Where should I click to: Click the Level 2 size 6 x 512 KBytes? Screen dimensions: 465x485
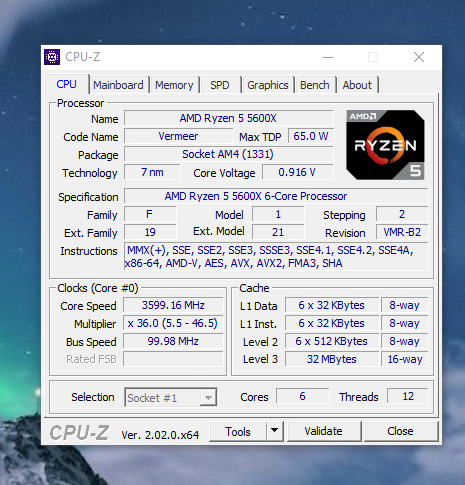tap(332, 341)
